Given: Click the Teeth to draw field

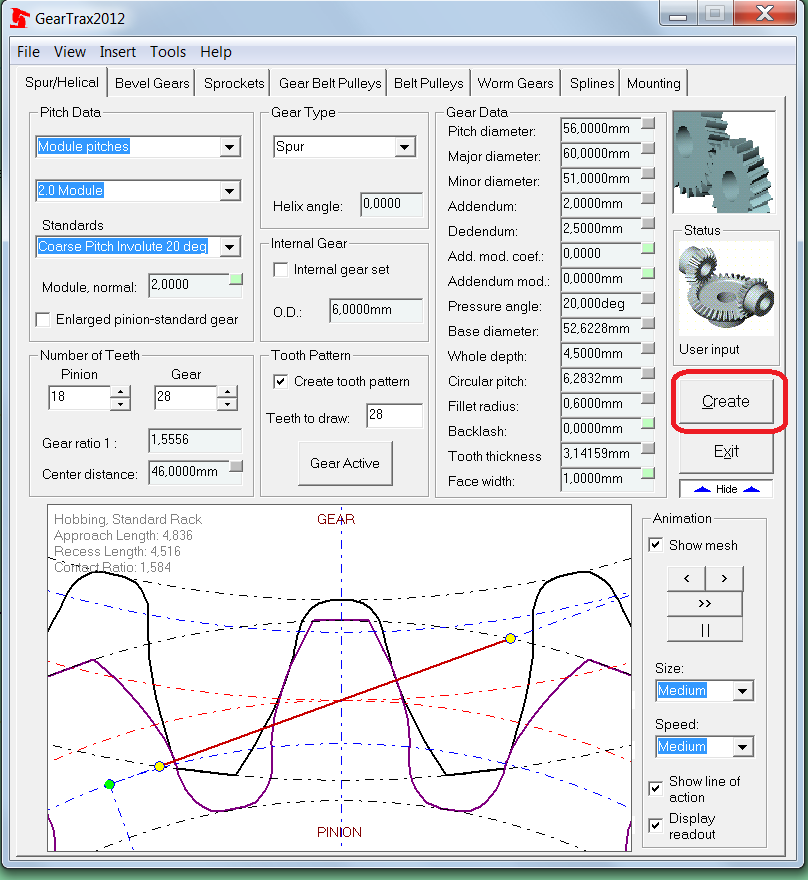Looking at the screenshot, I should [394, 415].
